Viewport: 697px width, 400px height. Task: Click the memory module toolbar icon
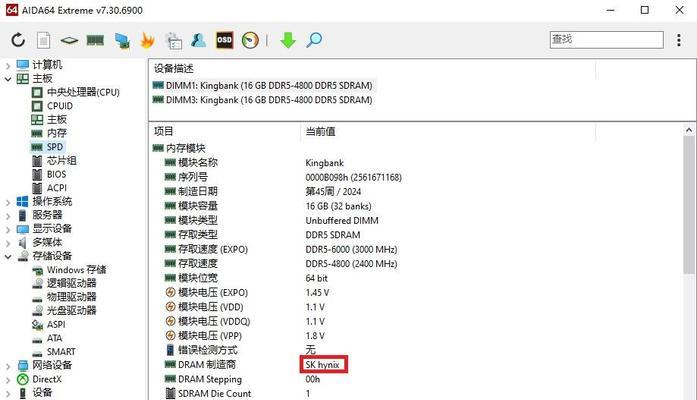[x=95, y=40]
